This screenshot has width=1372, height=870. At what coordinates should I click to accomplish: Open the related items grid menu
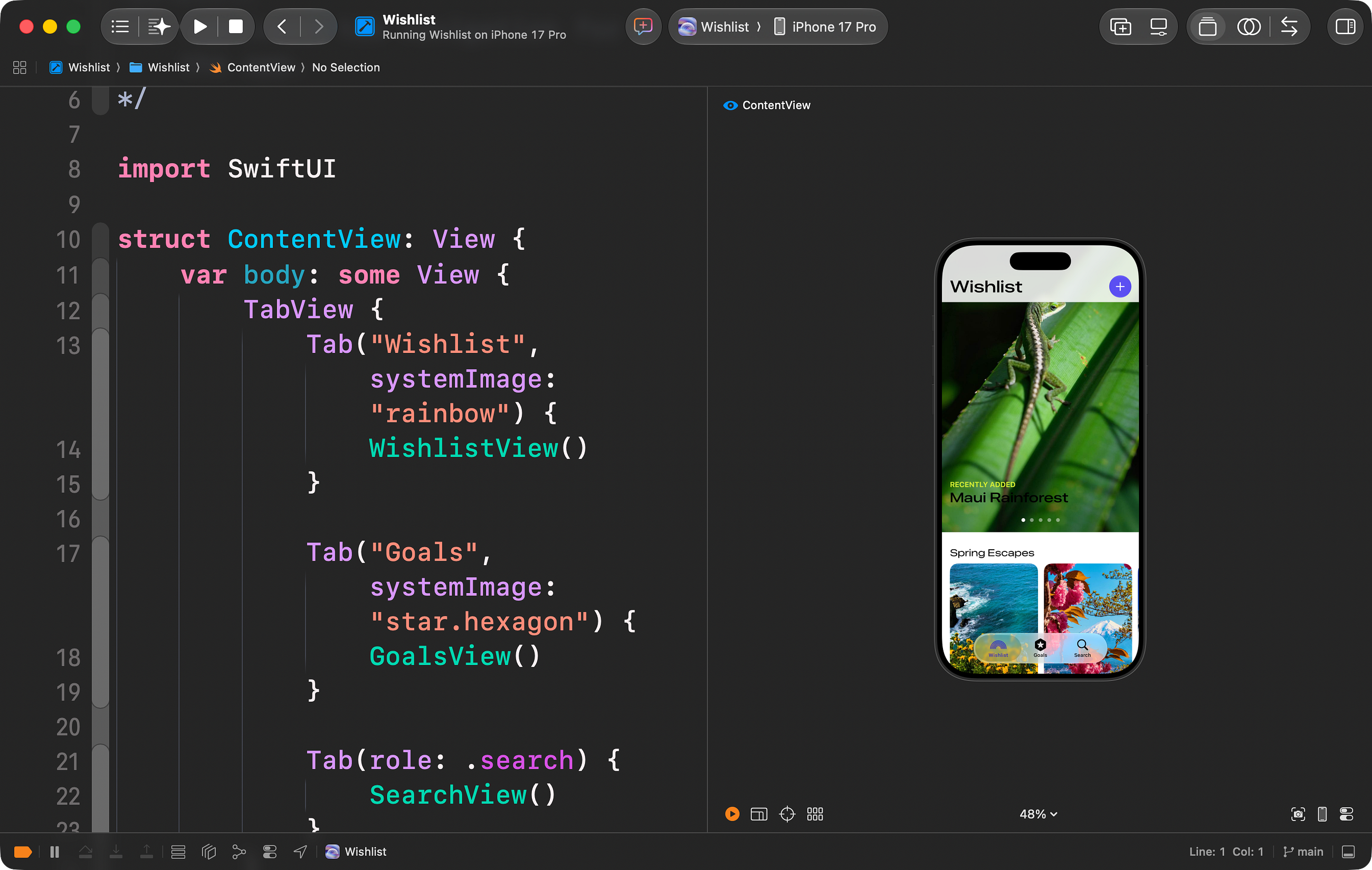[x=20, y=67]
